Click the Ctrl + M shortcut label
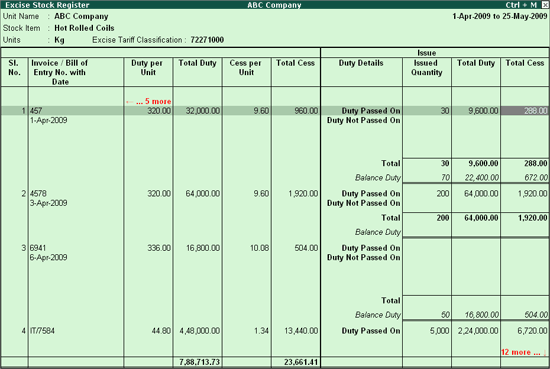 pos(521,5)
